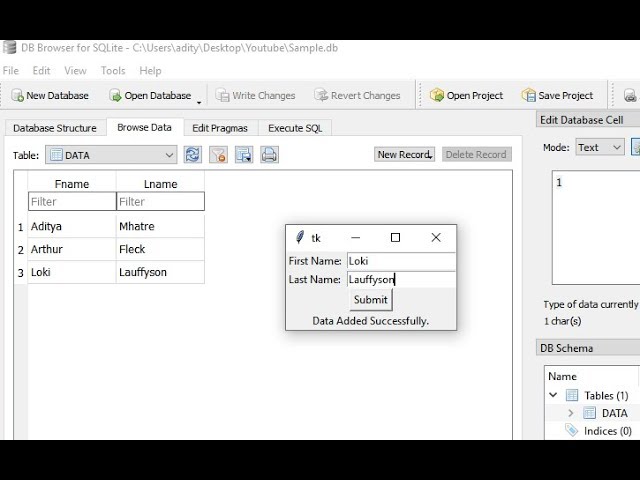The width and height of the screenshot is (640, 480).
Task: Open the Edit menu
Action: point(41,71)
